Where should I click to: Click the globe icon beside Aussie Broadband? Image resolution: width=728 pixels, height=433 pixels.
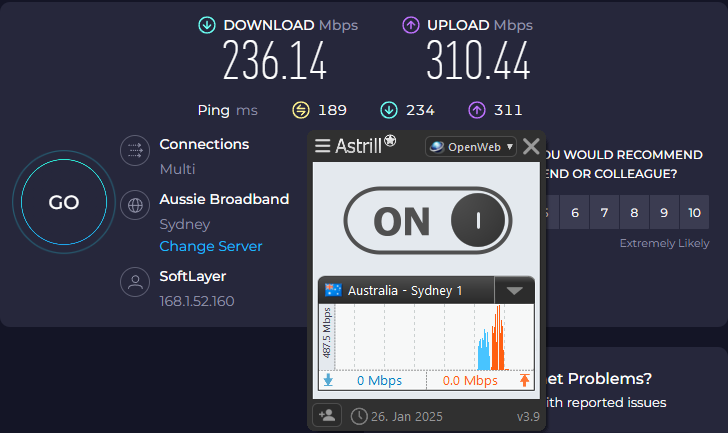(x=135, y=205)
